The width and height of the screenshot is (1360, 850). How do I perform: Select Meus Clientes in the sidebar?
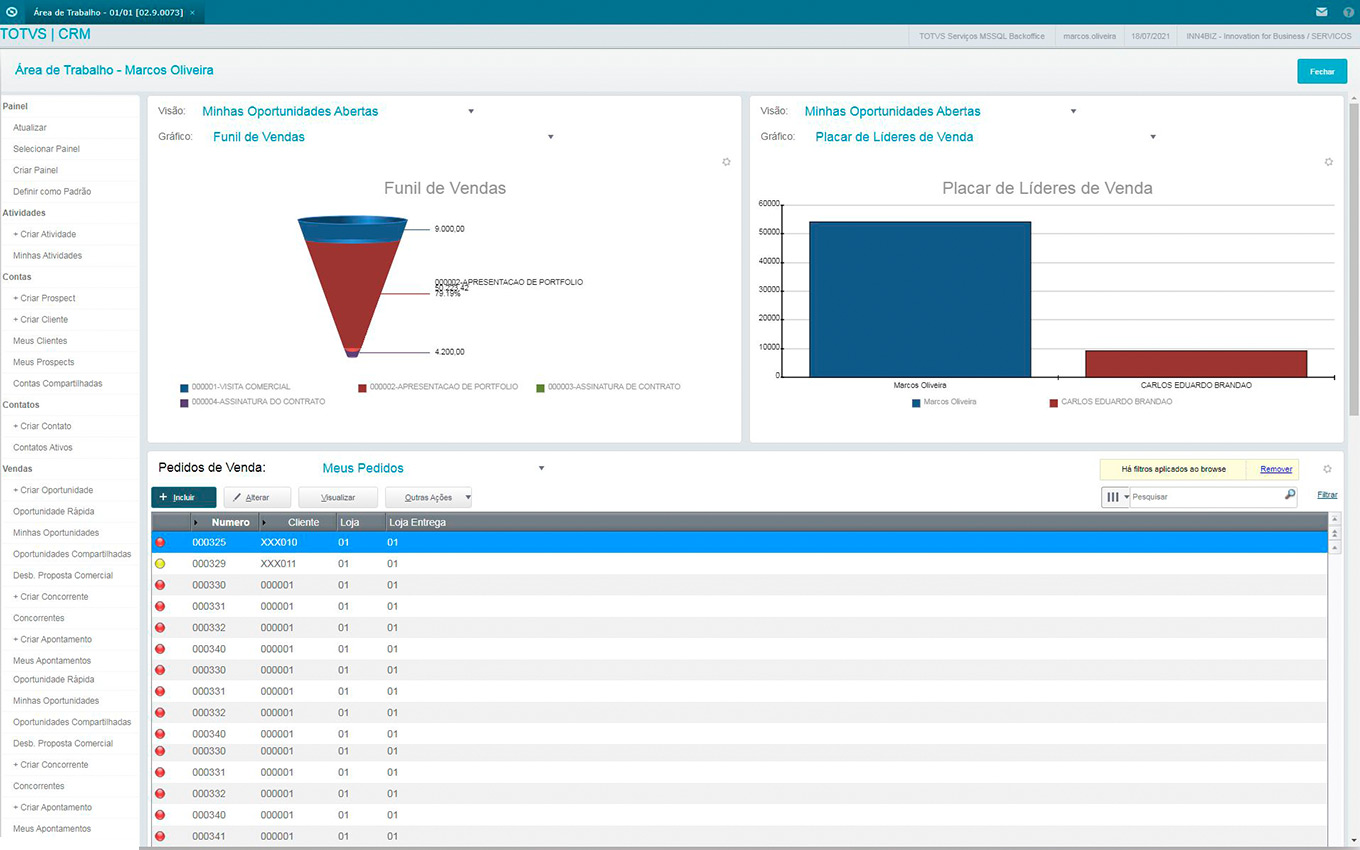[40, 341]
